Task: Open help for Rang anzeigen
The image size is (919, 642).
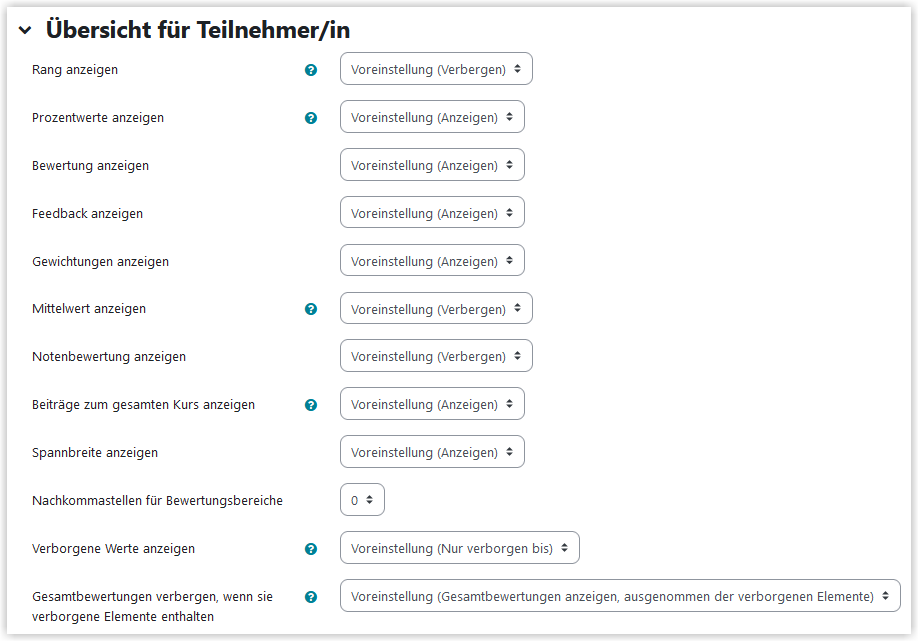Action: [311, 70]
